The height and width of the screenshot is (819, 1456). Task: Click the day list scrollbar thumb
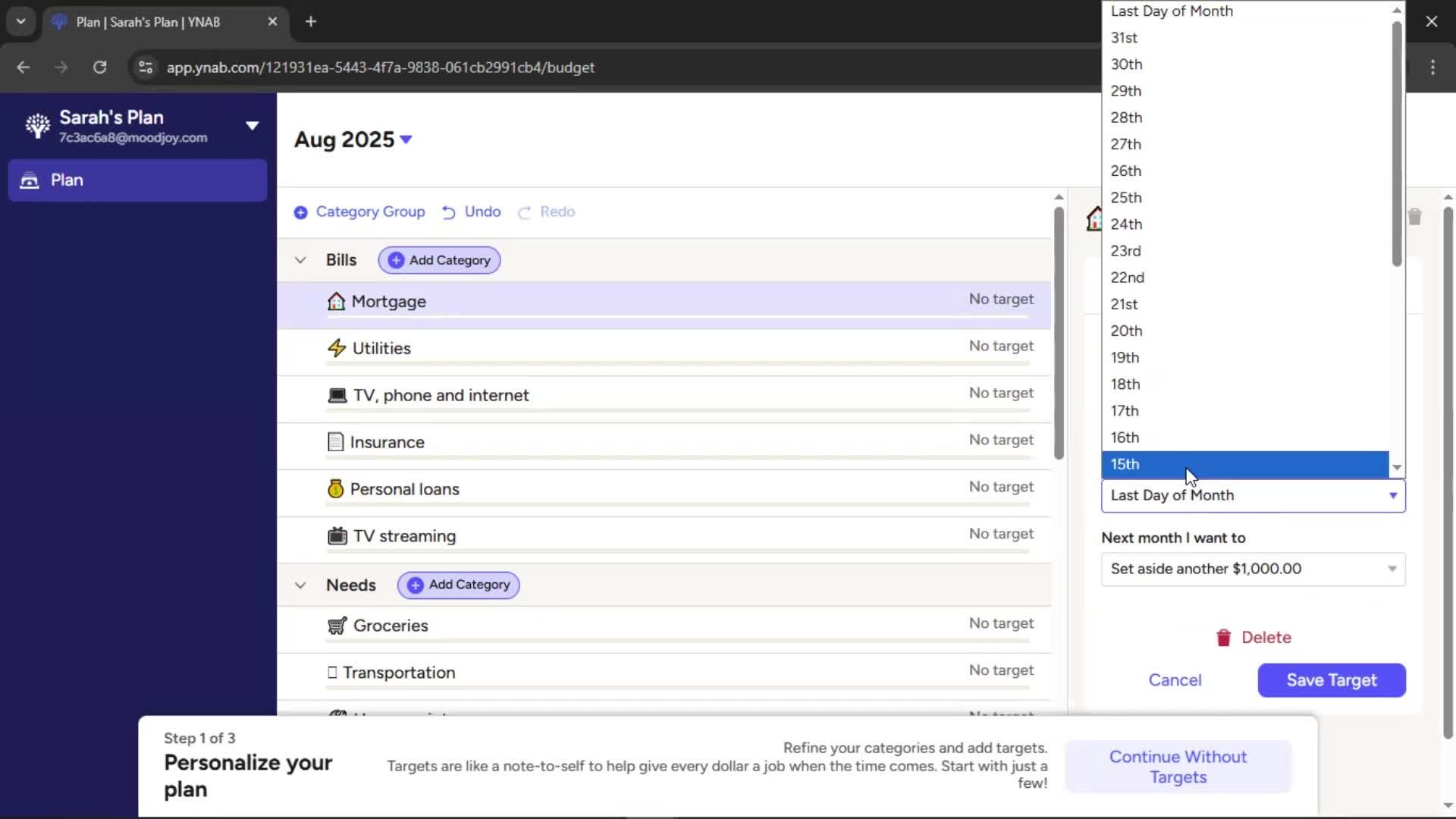pyautogui.click(x=1397, y=144)
